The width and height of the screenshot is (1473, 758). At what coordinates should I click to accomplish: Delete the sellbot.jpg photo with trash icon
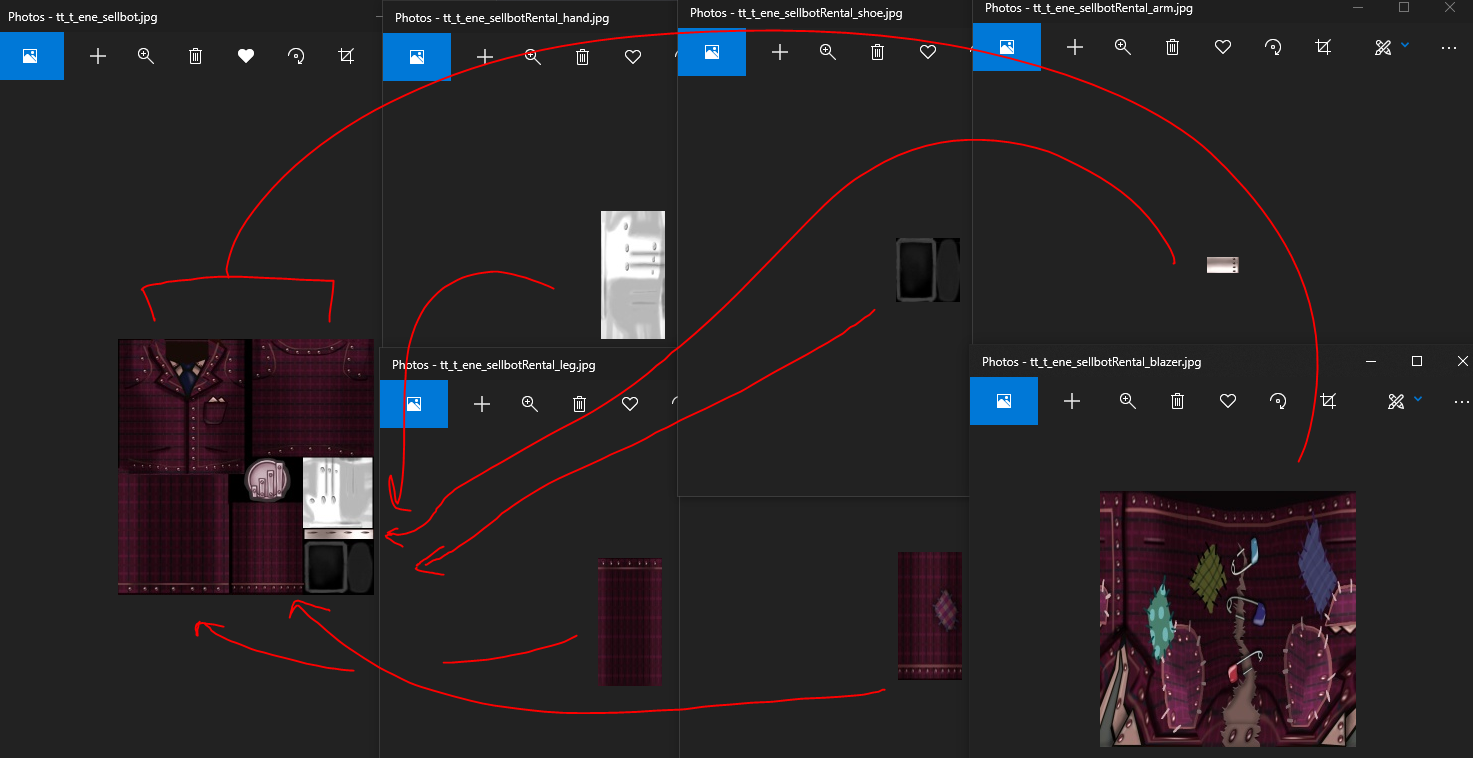click(196, 56)
